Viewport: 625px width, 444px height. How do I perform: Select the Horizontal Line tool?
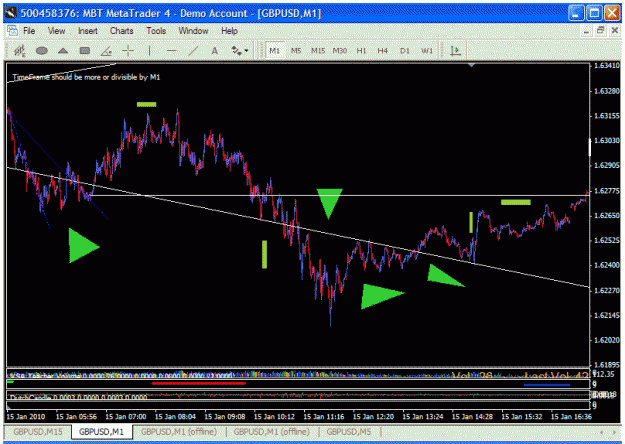tap(171, 51)
